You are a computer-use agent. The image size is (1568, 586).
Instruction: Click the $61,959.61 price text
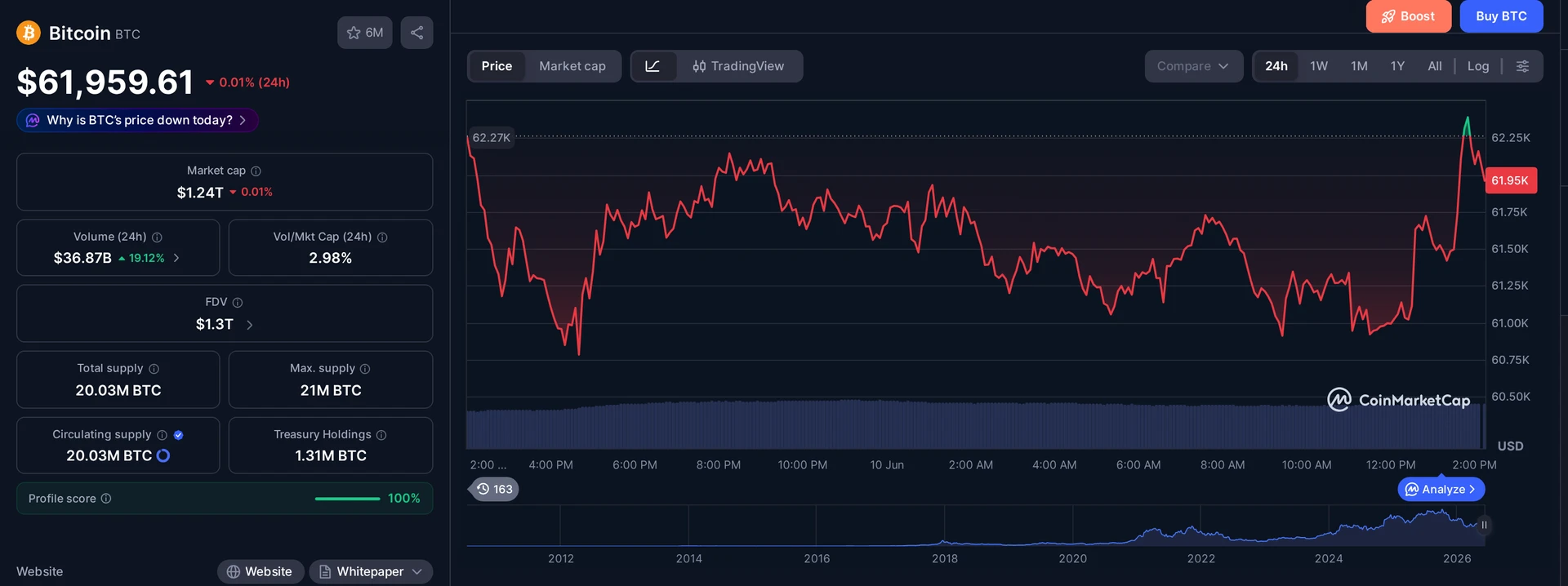click(105, 82)
